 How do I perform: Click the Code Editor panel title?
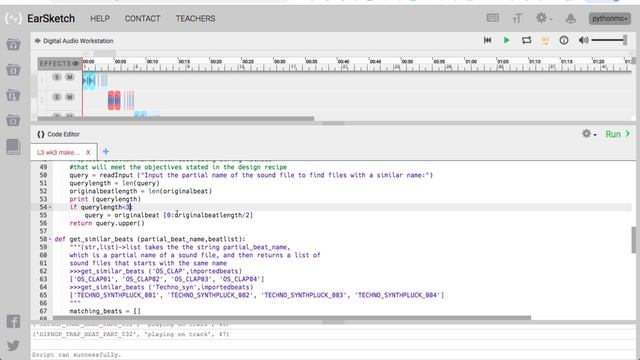click(63, 134)
